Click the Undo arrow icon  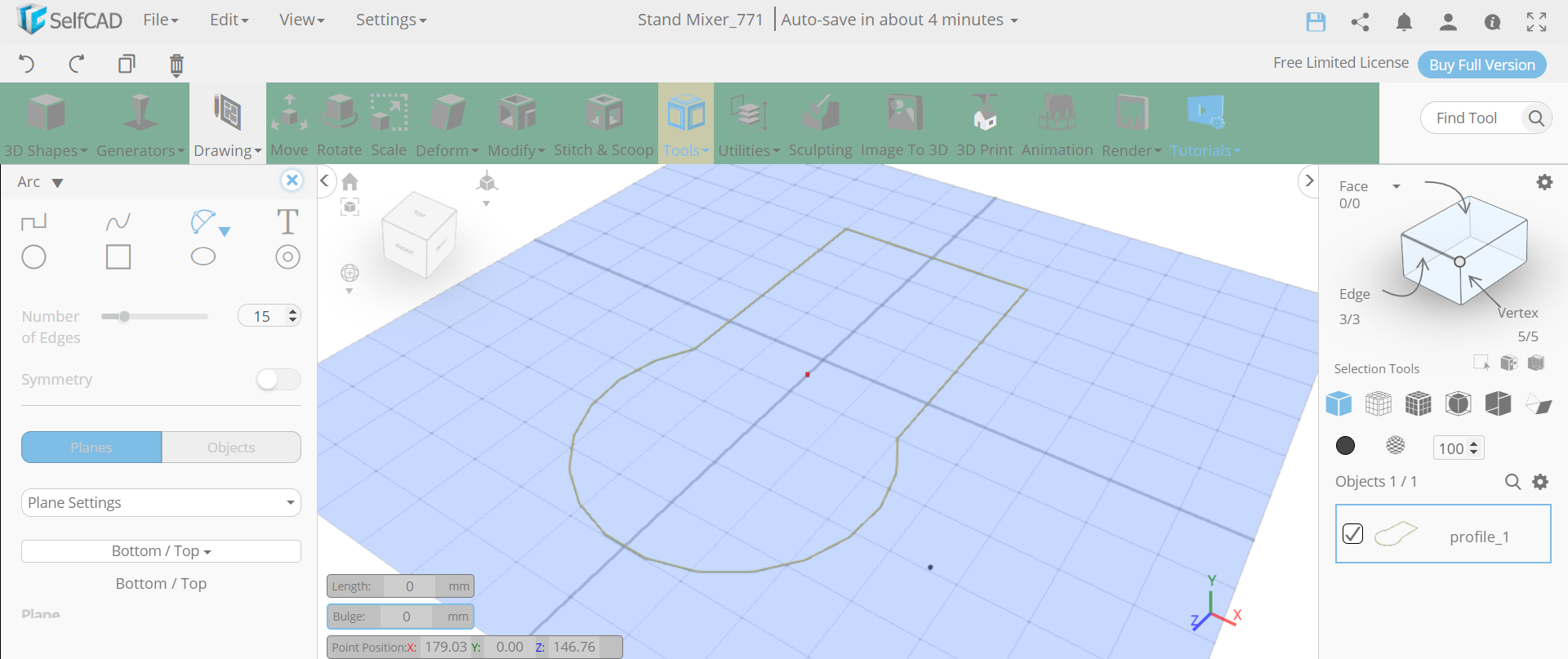[26, 64]
